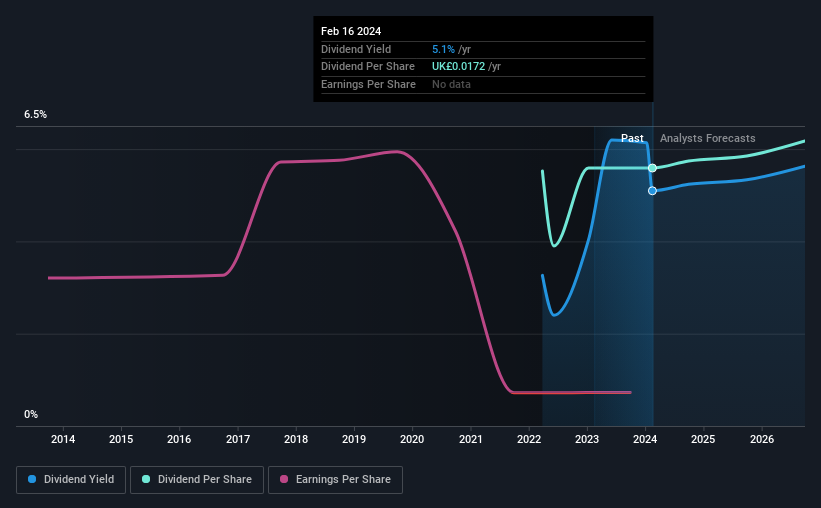Click the Feb 16 2024 tooltip date

(x=351, y=31)
